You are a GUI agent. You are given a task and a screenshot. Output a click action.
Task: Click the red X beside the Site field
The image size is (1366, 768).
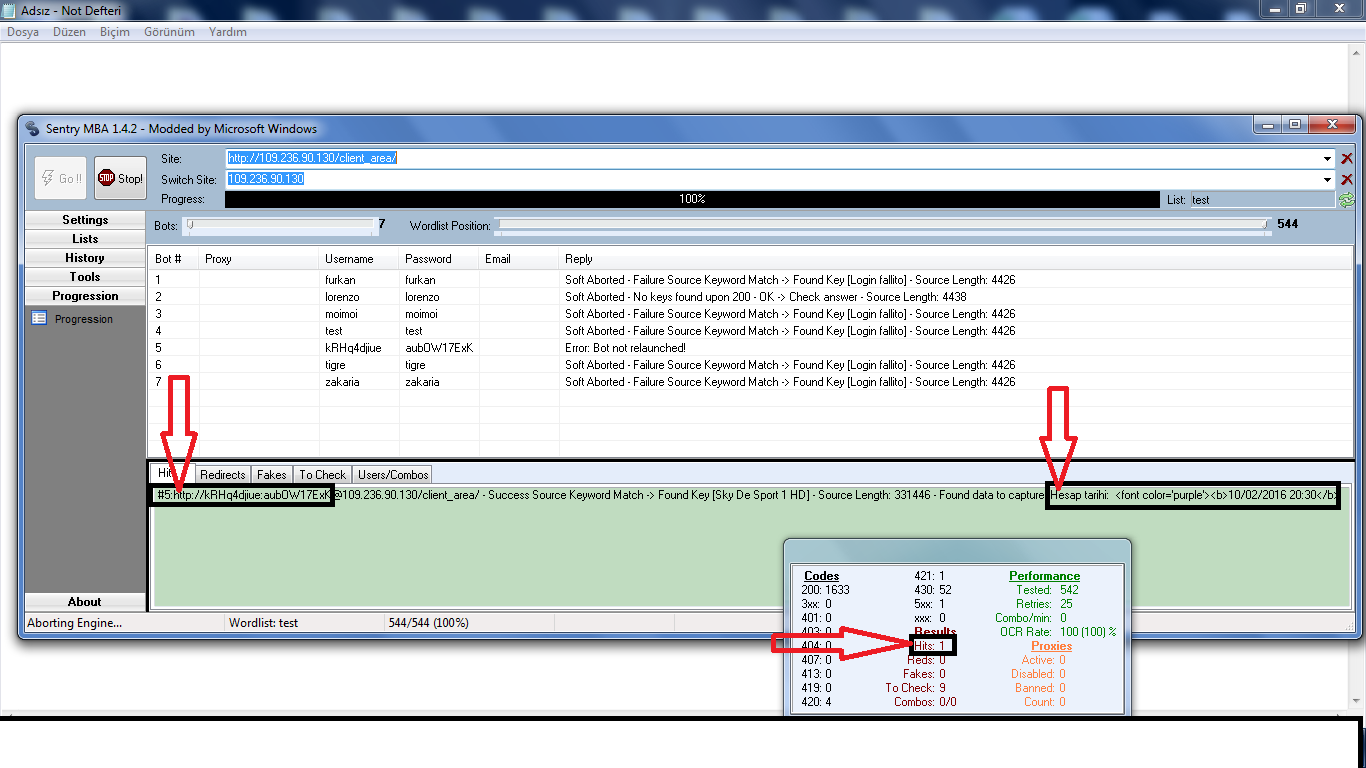(1346, 159)
